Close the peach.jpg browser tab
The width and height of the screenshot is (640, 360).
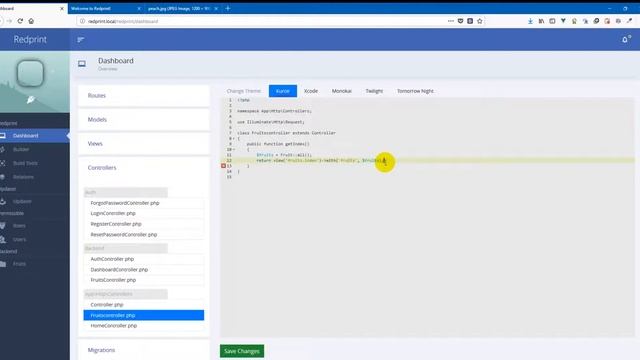tap(216, 9)
